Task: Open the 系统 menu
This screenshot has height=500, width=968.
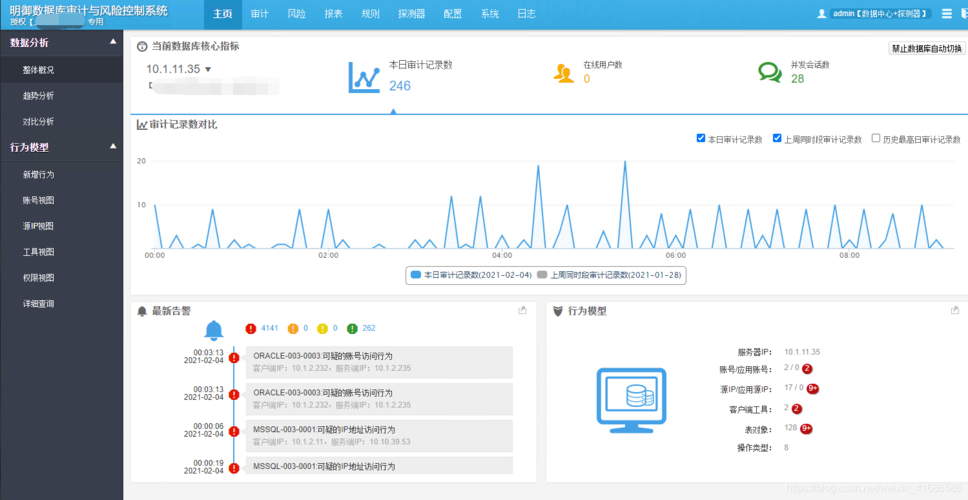Action: (x=490, y=14)
